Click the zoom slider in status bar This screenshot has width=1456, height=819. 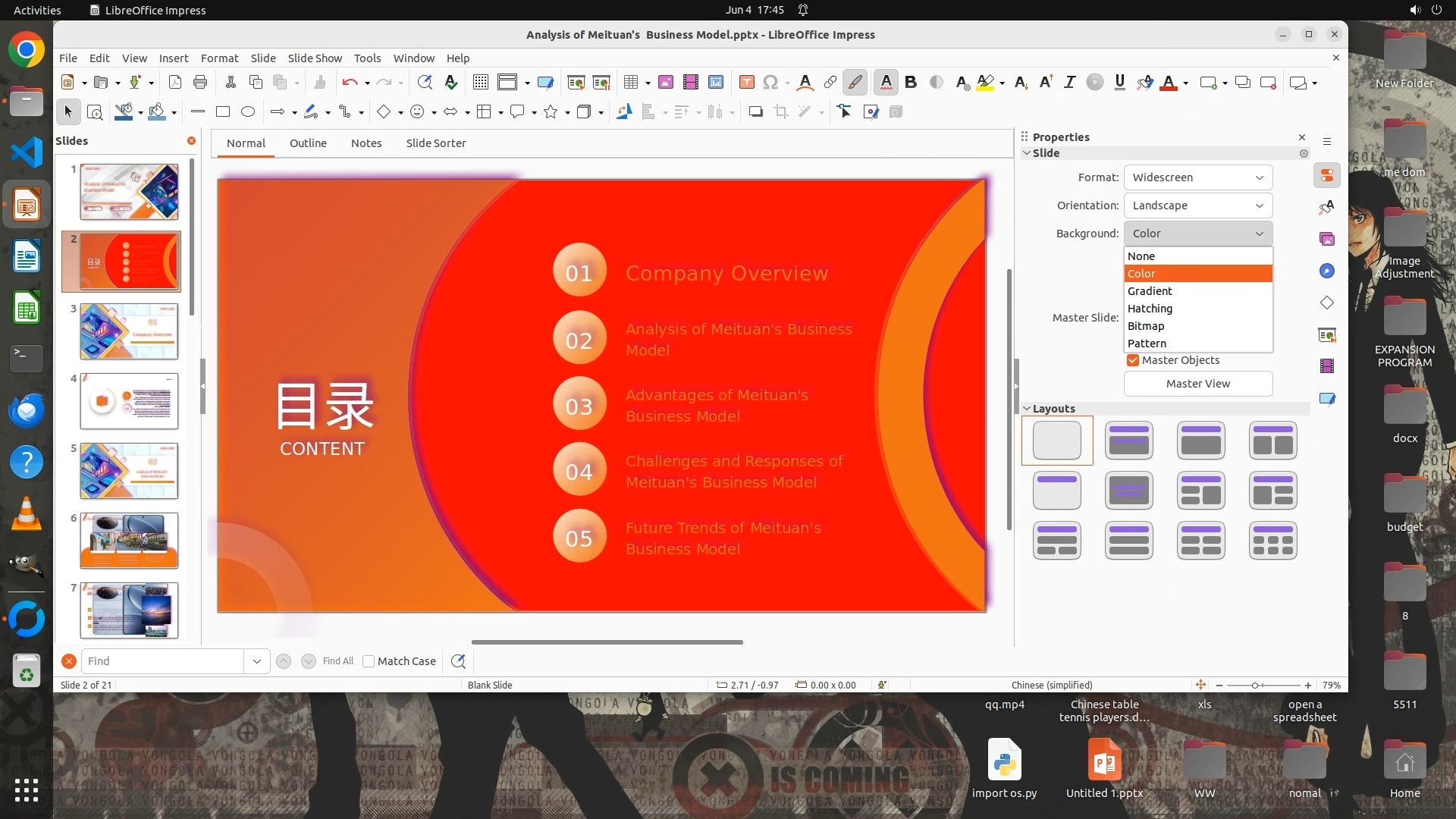click(1256, 686)
